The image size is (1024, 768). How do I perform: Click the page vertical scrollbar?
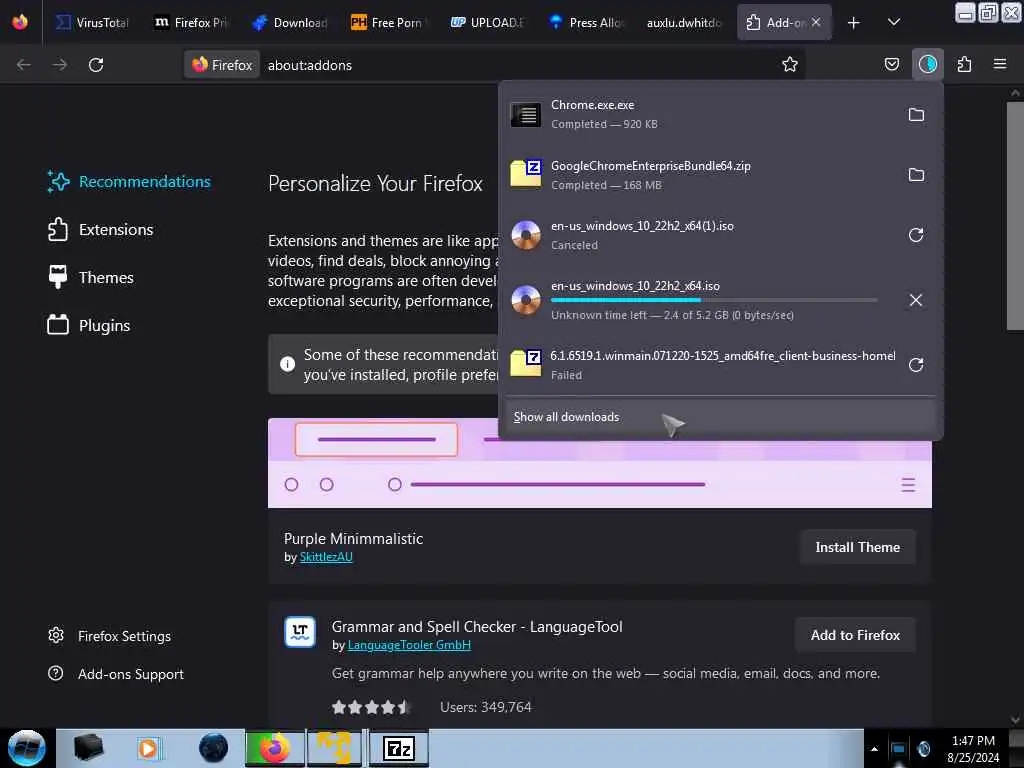(1014, 216)
